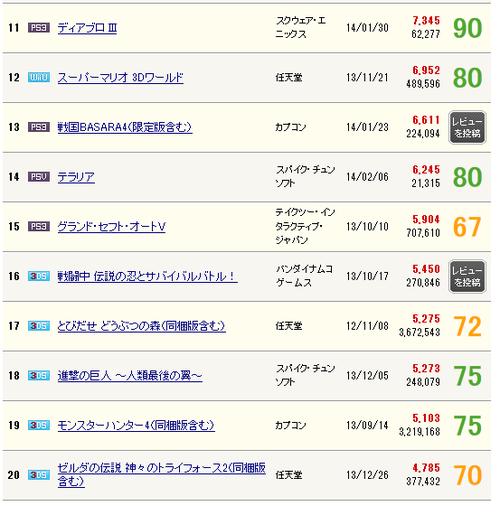
Task: Click publisher バンダイナムコゲームス
Action: (x=304, y=276)
